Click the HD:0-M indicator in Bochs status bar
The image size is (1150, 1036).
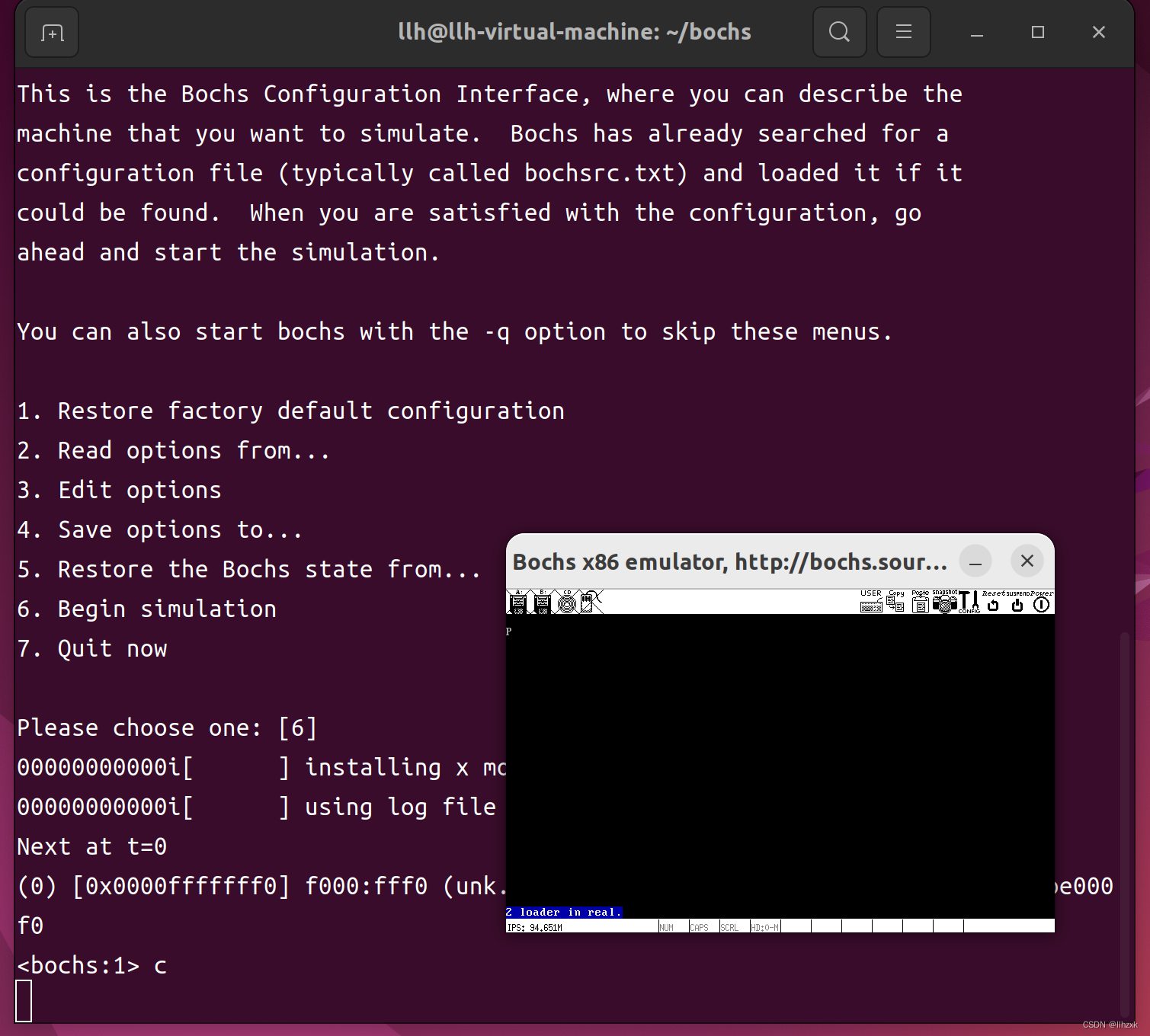pos(764,926)
